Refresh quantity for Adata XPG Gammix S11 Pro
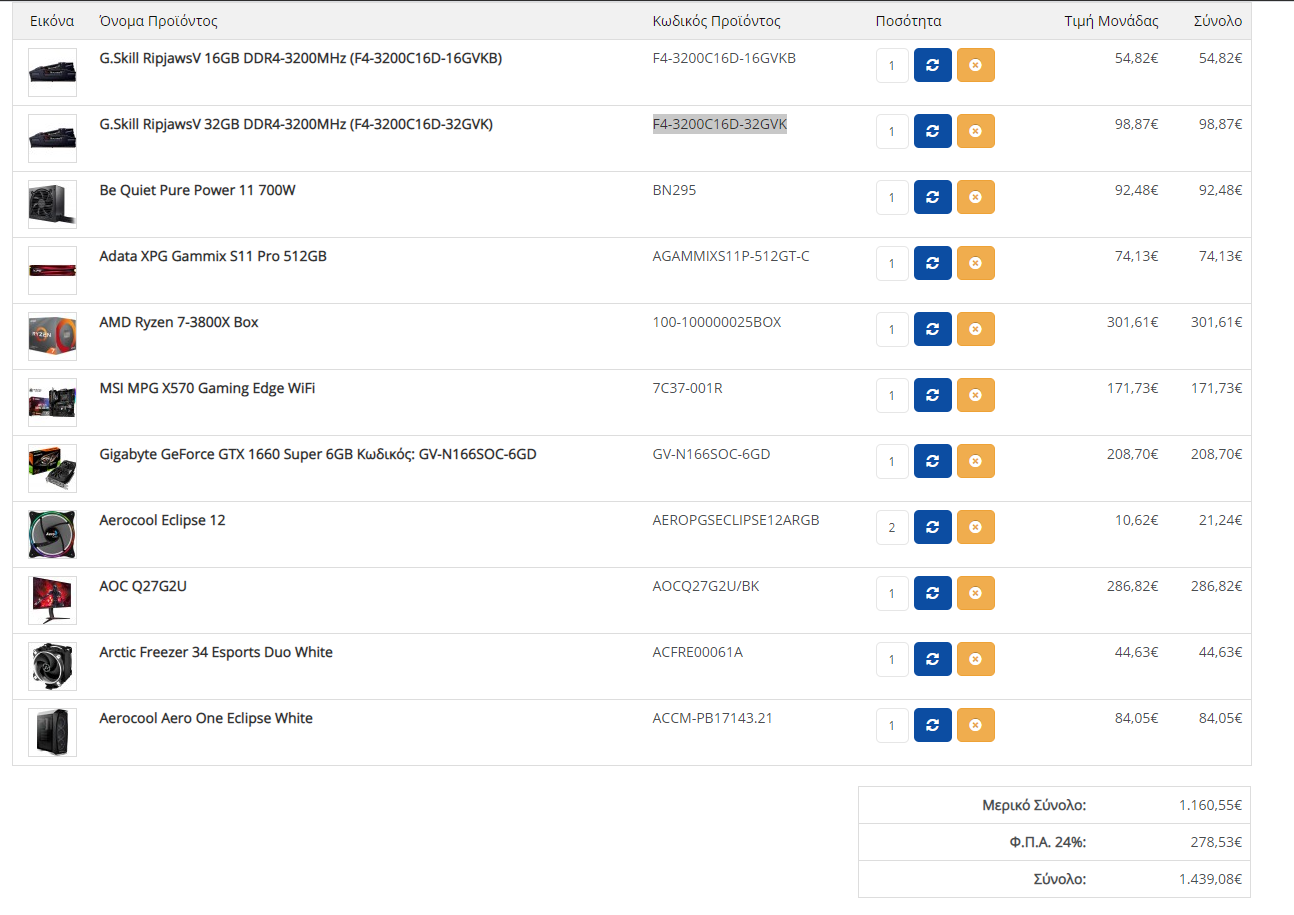The width and height of the screenshot is (1294, 915). coord(933,263)
